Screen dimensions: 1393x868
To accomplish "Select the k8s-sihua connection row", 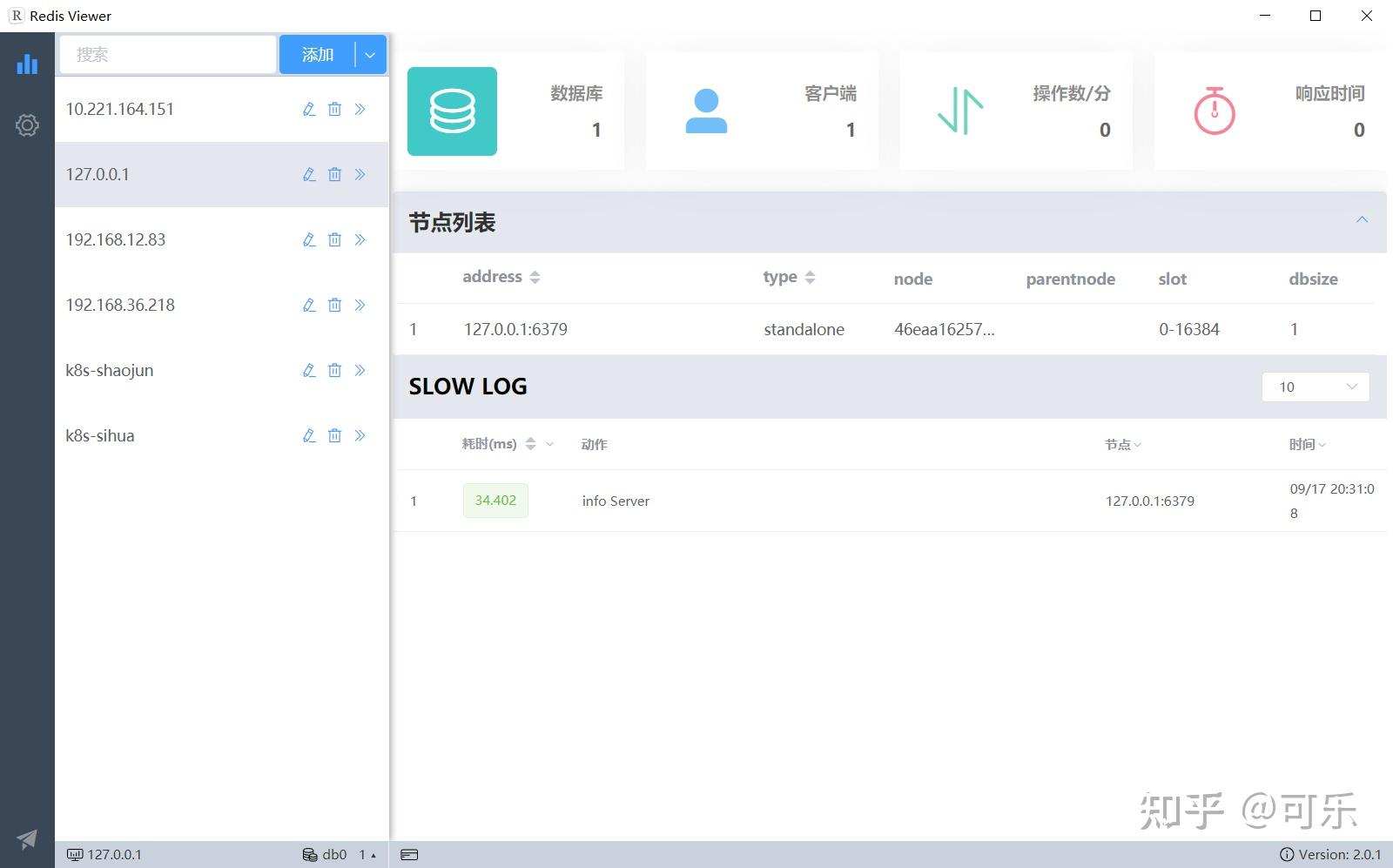I will coord(221,435).
